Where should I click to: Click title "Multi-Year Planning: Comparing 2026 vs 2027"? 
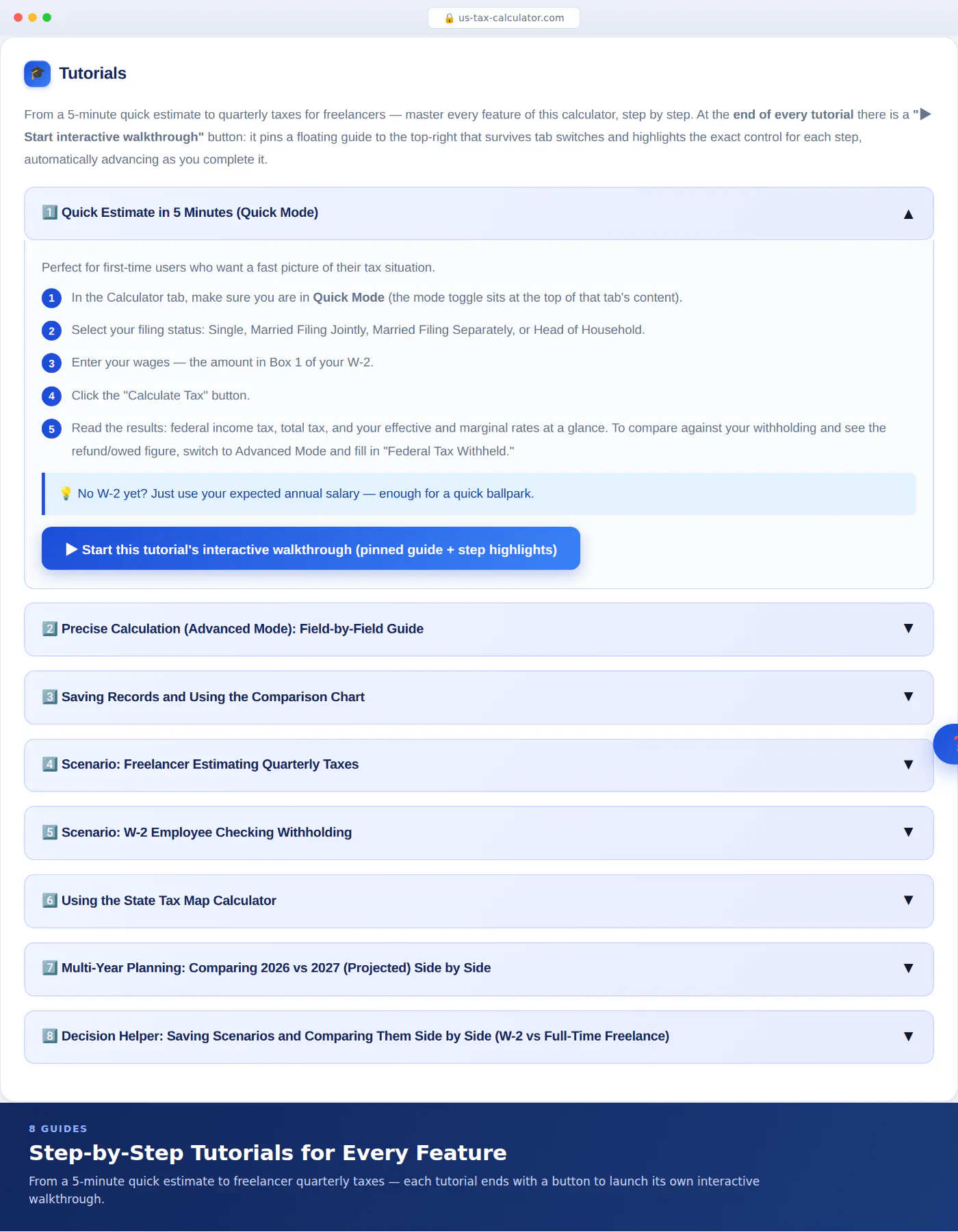pos(276,968)
